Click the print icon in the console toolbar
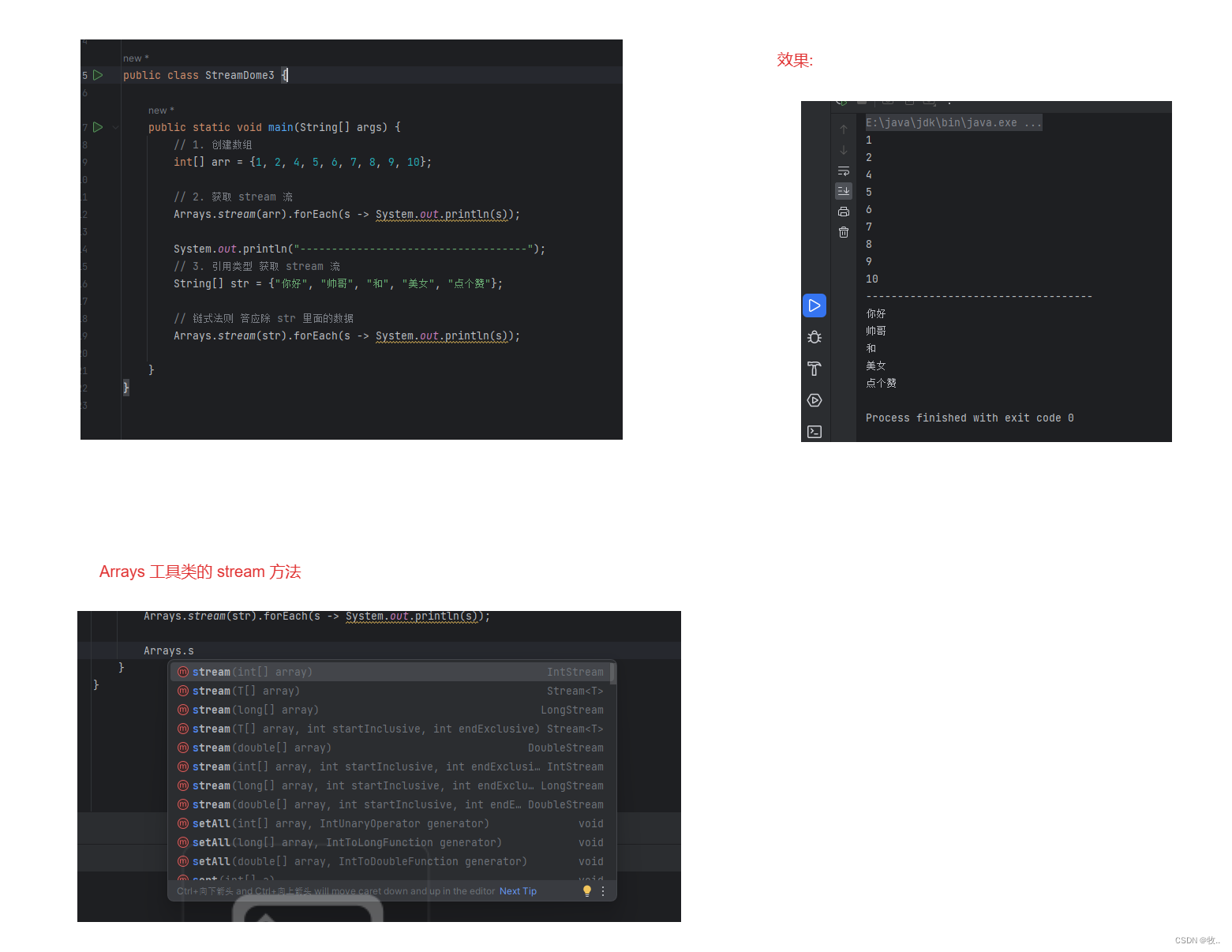1232x952 pixels. [x=844, y=212]
